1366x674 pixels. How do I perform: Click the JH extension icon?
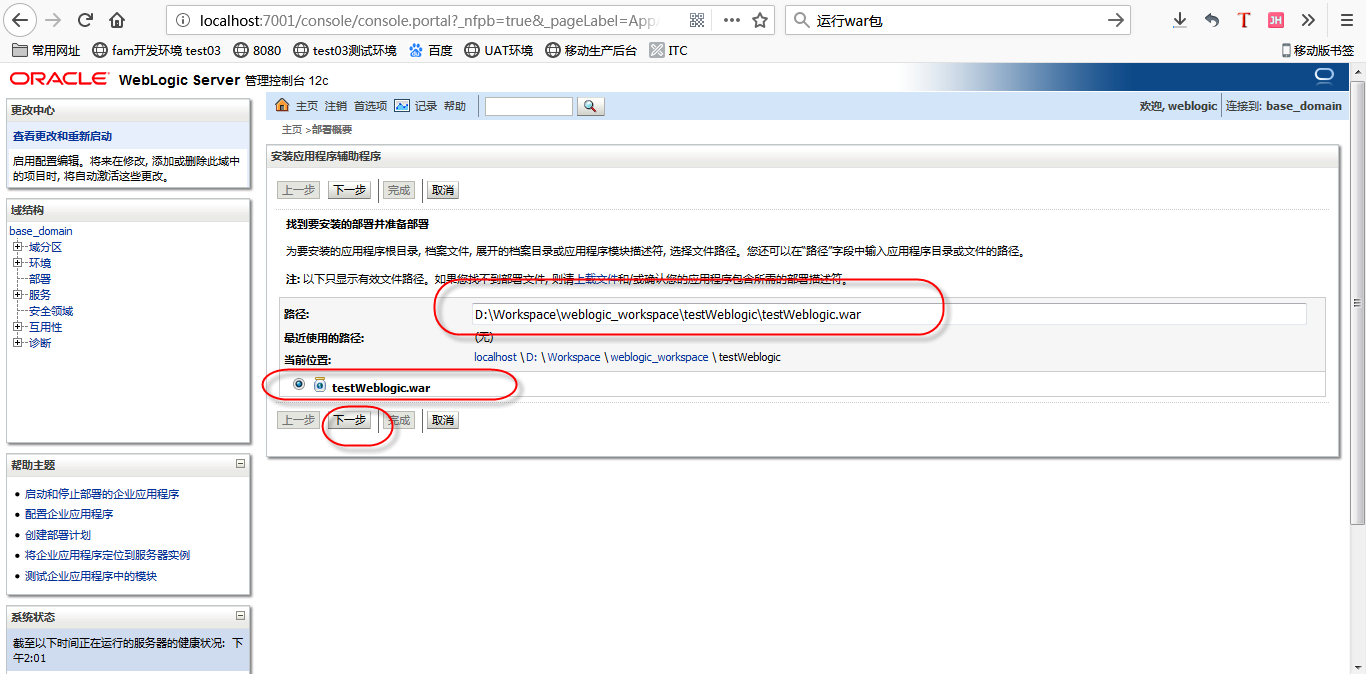tap(1276, 20)
